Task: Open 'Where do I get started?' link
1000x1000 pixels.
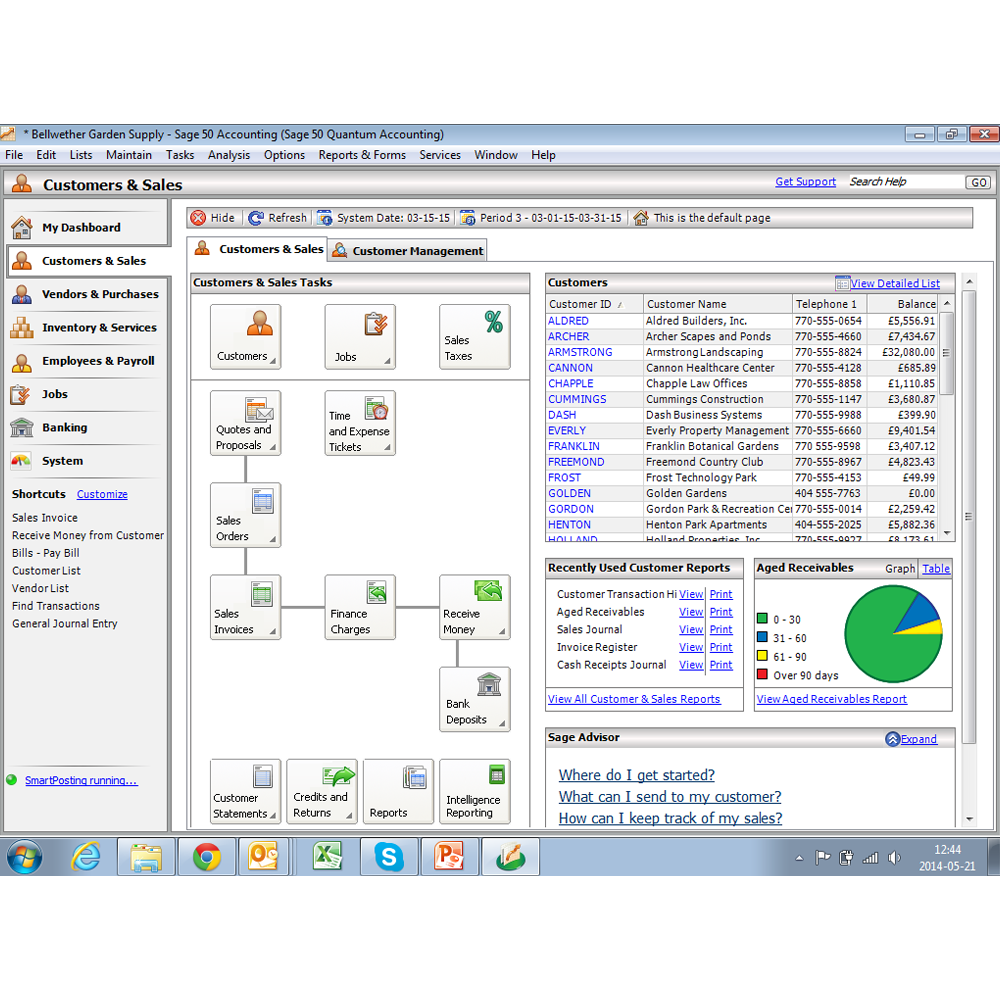Action: coord(636,775)
